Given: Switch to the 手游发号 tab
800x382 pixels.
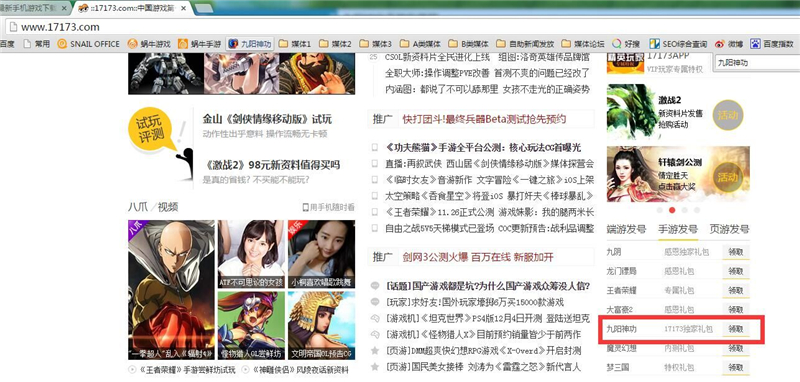Looking at the screenshot, I should pyautogui.click(x=678, y=229).
